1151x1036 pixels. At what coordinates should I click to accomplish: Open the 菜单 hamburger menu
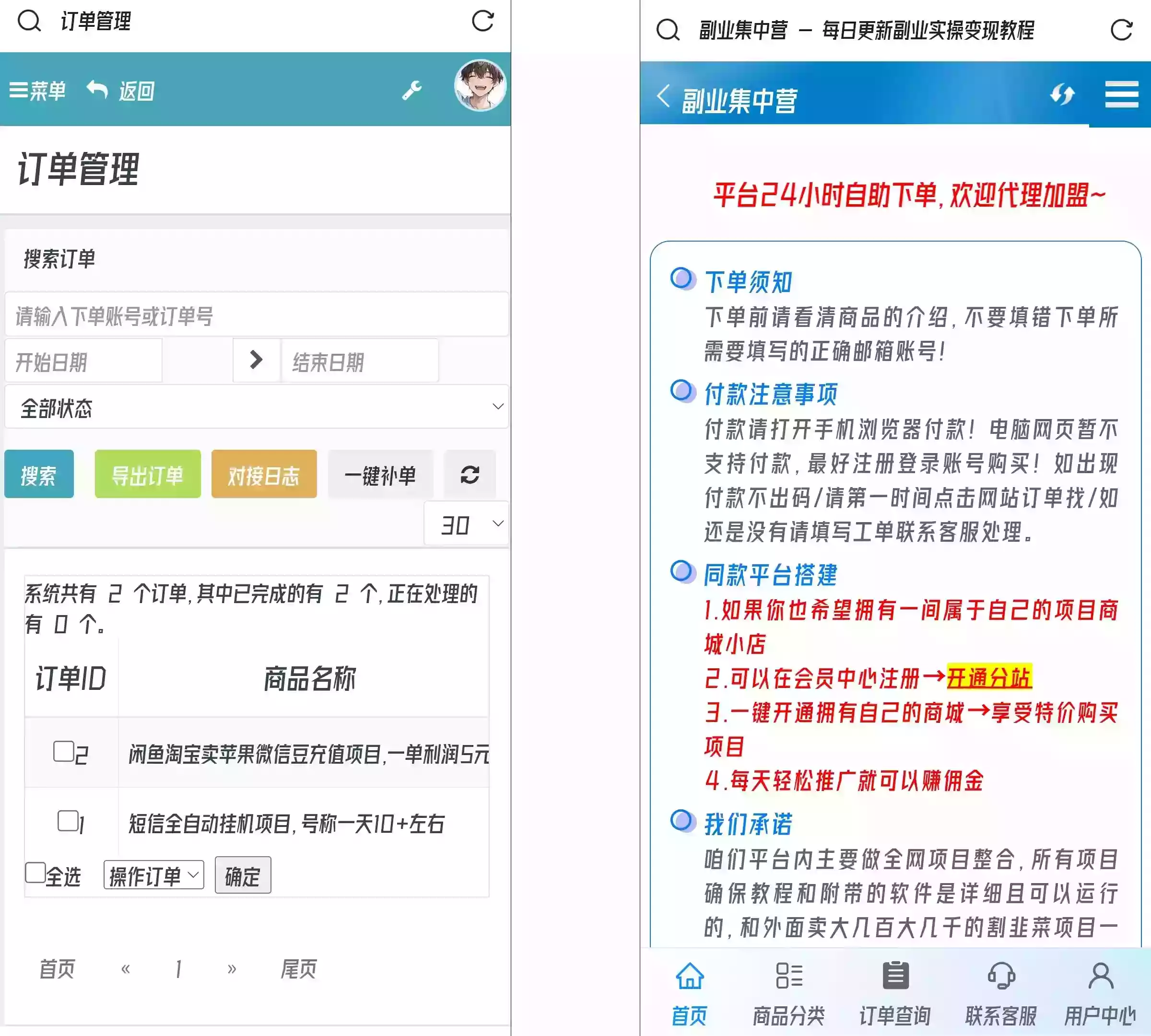[37, 91]
